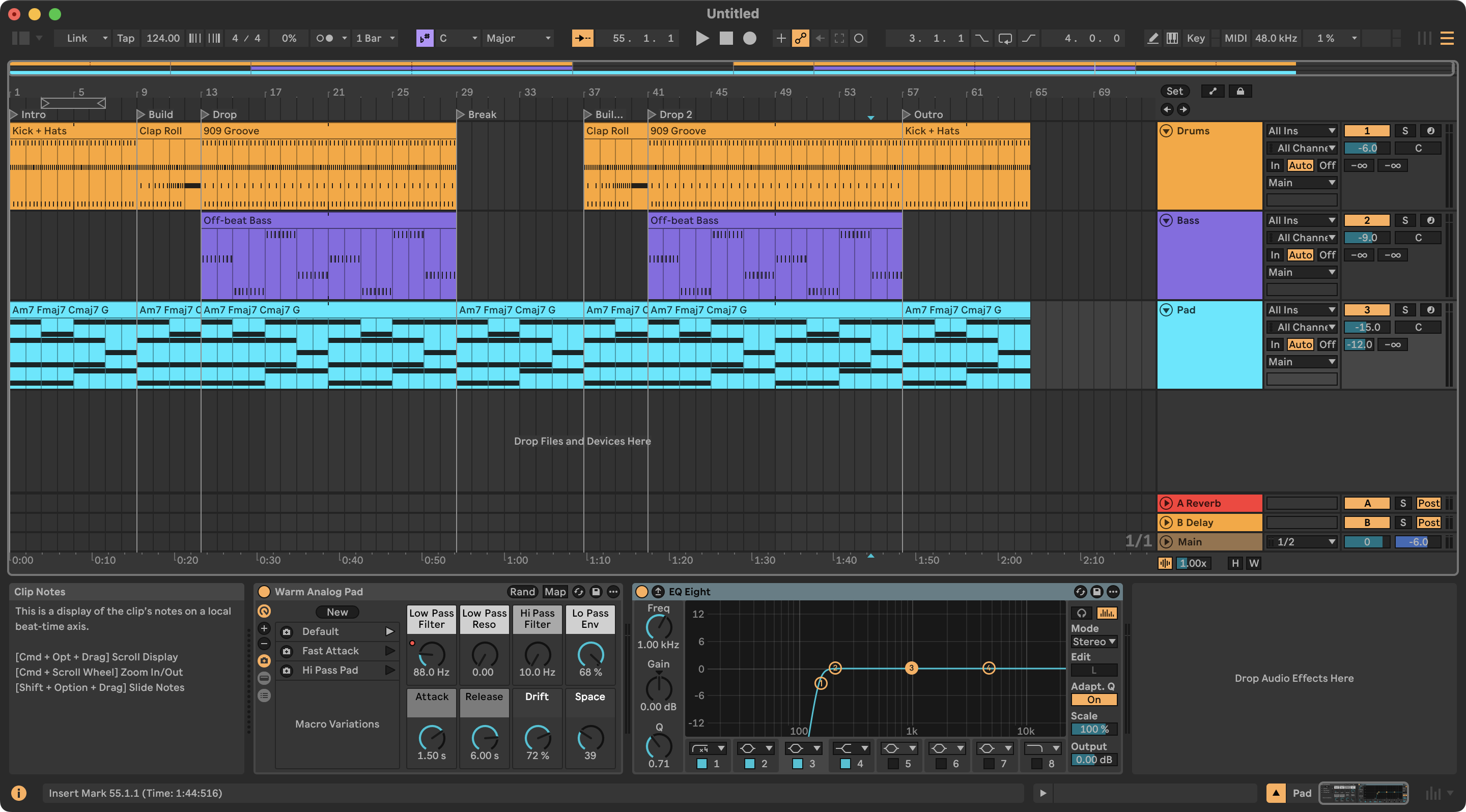Save Warm Analog Pad preset disk icon

[x=596, y=591]
